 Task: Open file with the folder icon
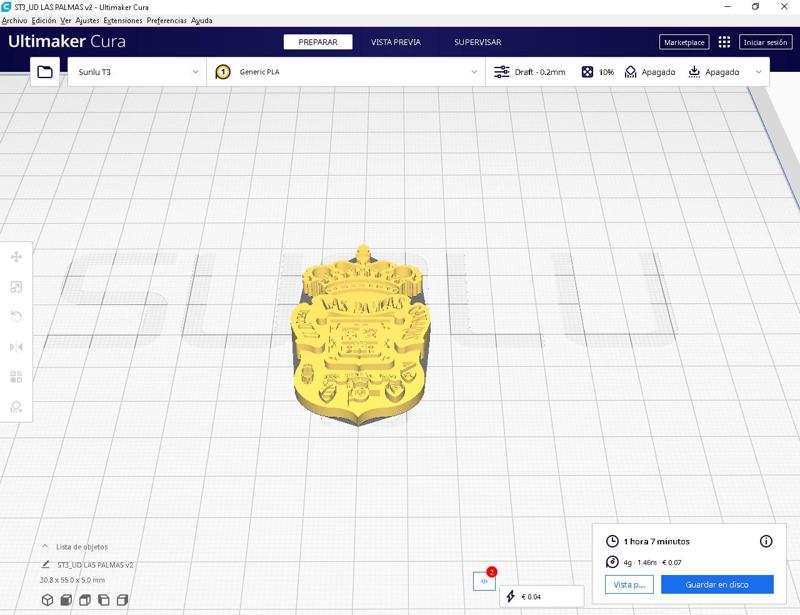[x=45, y=71]
